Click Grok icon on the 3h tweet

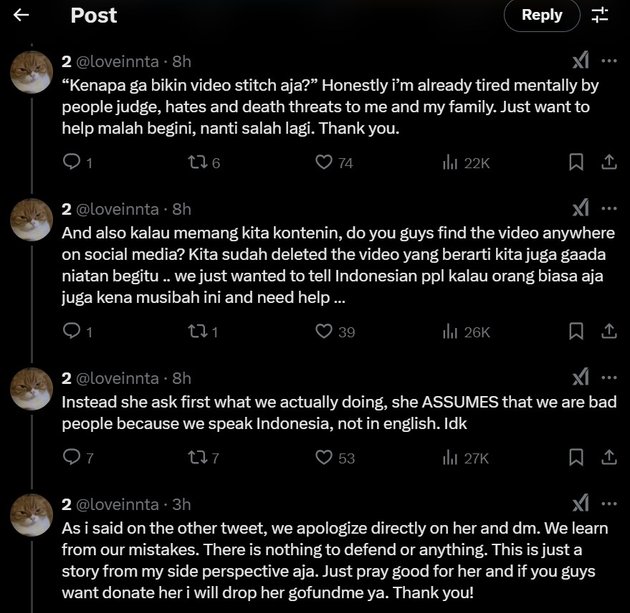(580, 503)
